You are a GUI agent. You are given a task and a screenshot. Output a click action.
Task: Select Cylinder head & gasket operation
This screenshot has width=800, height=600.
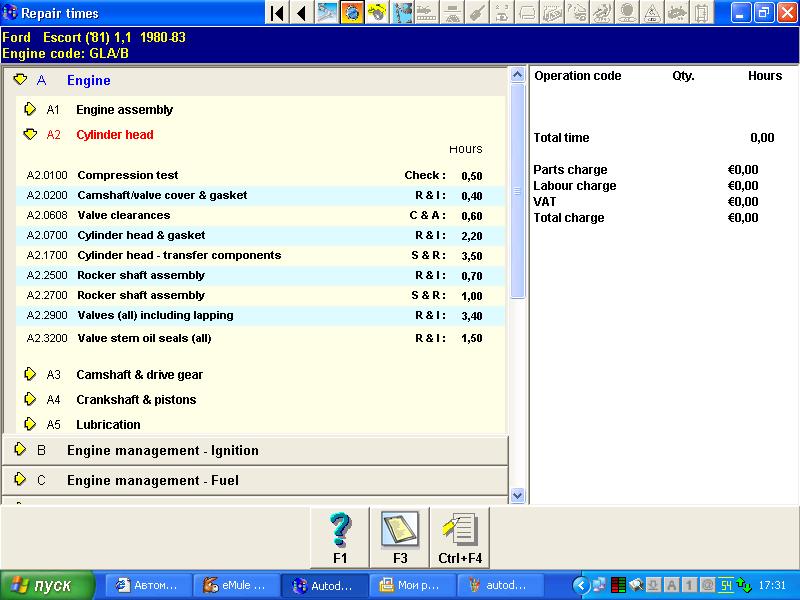pyautogui.click(x=260, y=235)
